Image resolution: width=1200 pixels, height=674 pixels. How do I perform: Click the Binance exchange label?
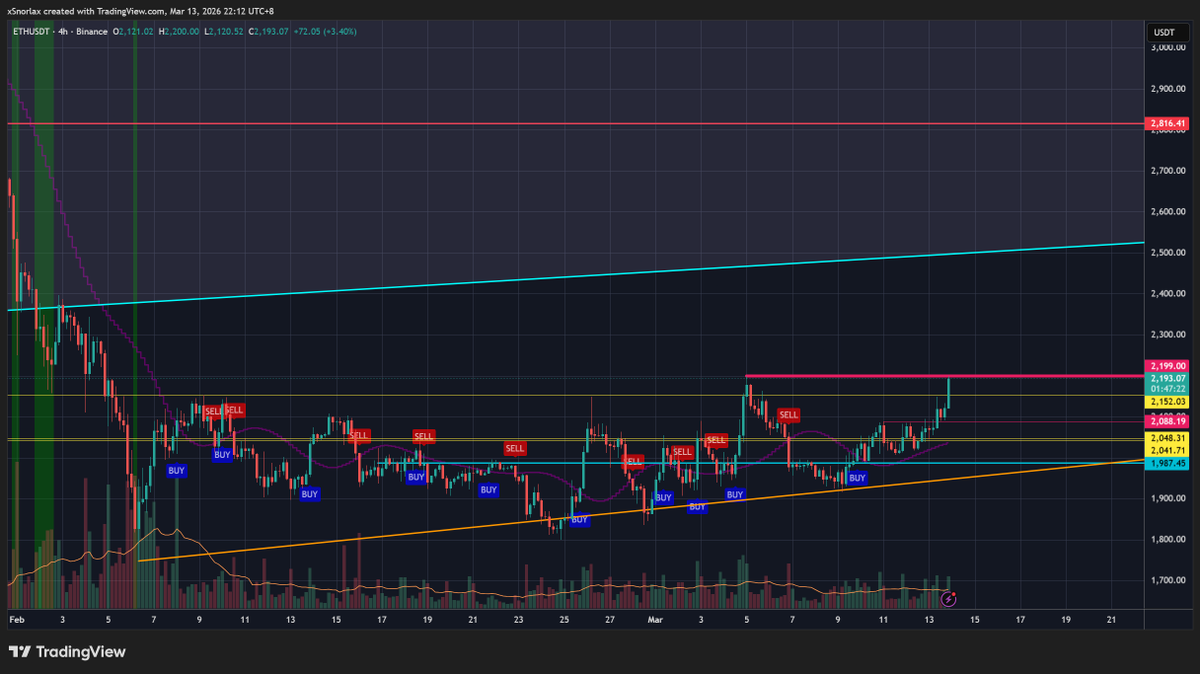point(94,32)
